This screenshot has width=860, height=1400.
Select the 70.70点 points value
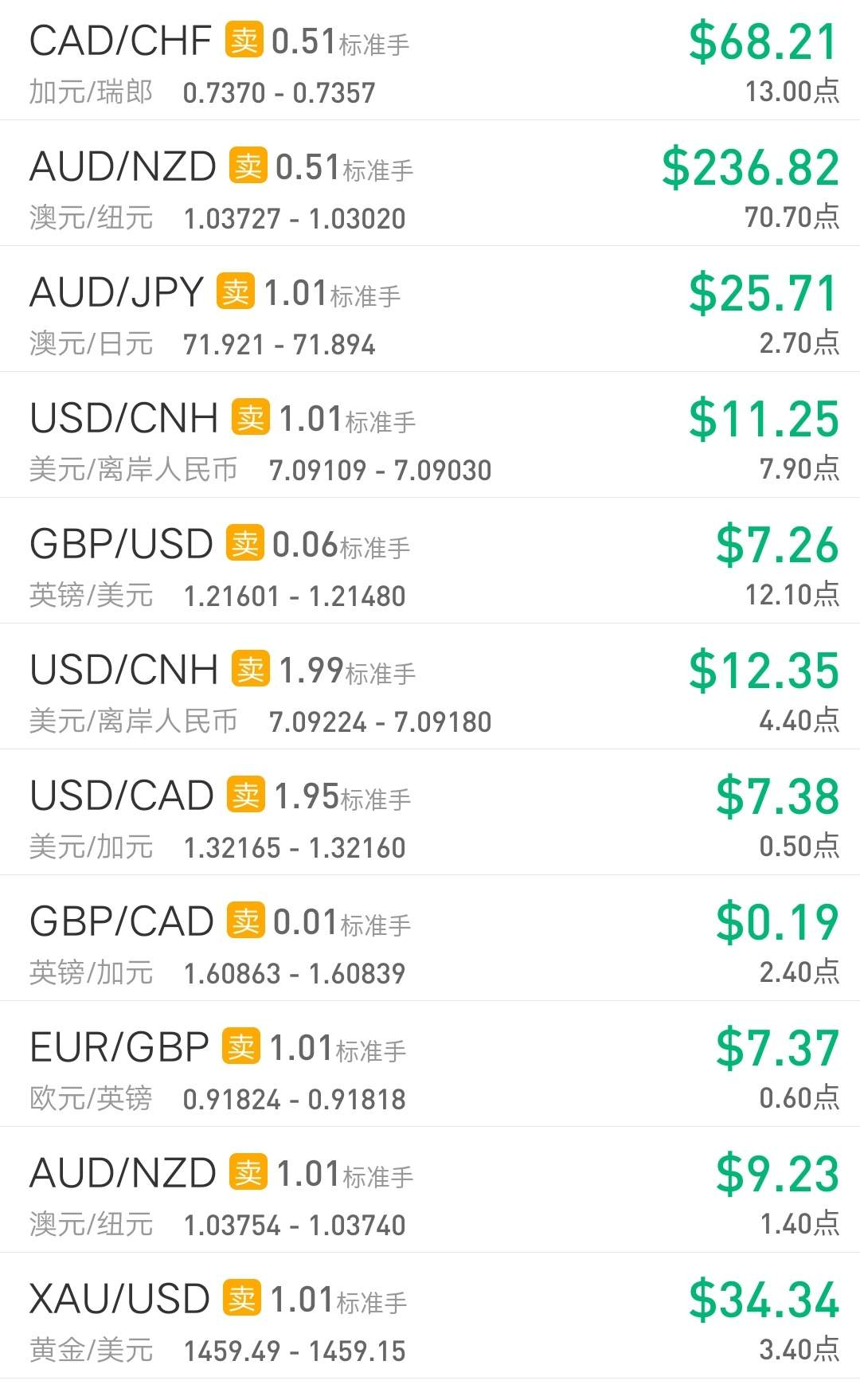[x=792, y=217]
